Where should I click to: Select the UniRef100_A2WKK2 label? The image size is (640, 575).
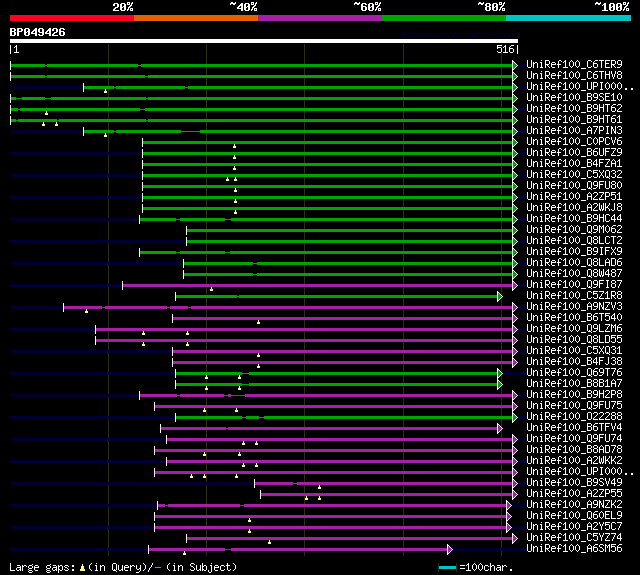[574, 461]
